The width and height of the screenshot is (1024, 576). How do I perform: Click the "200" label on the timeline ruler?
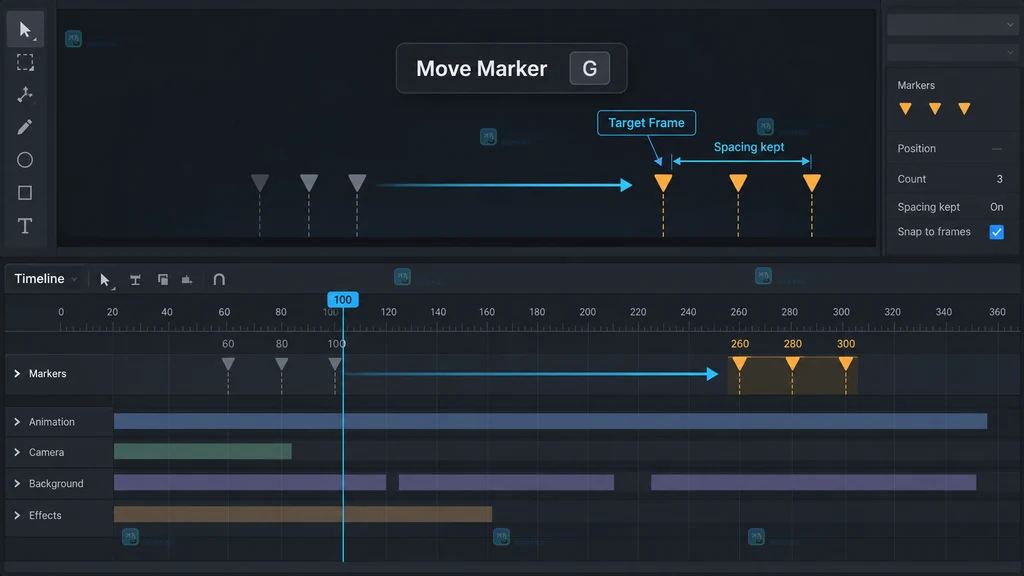tap(588, 312)
